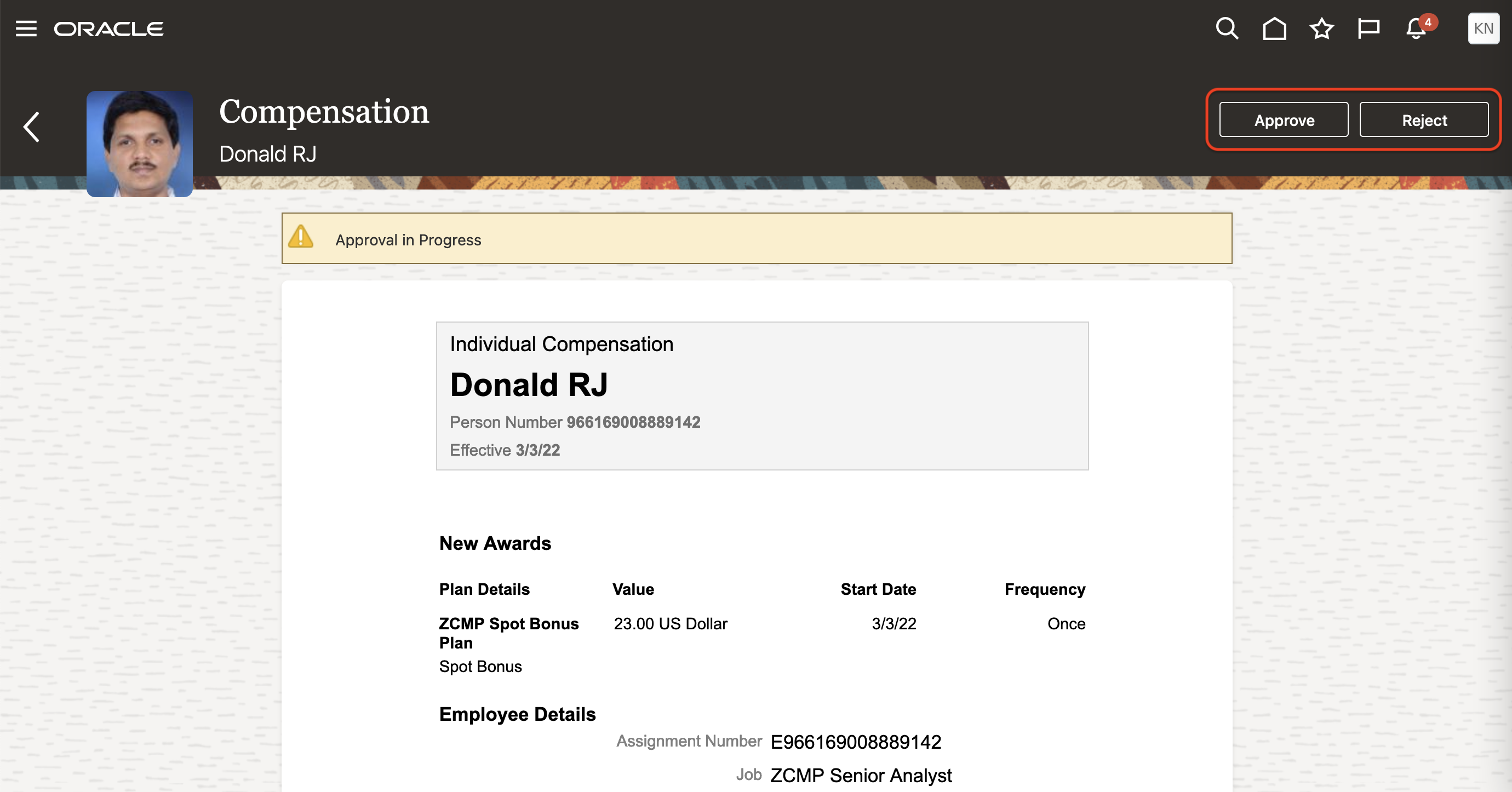The width and height of the screenshot is (1512, 792).
Task: Click Donald RJ's profile photo
Action: [140, 144]
